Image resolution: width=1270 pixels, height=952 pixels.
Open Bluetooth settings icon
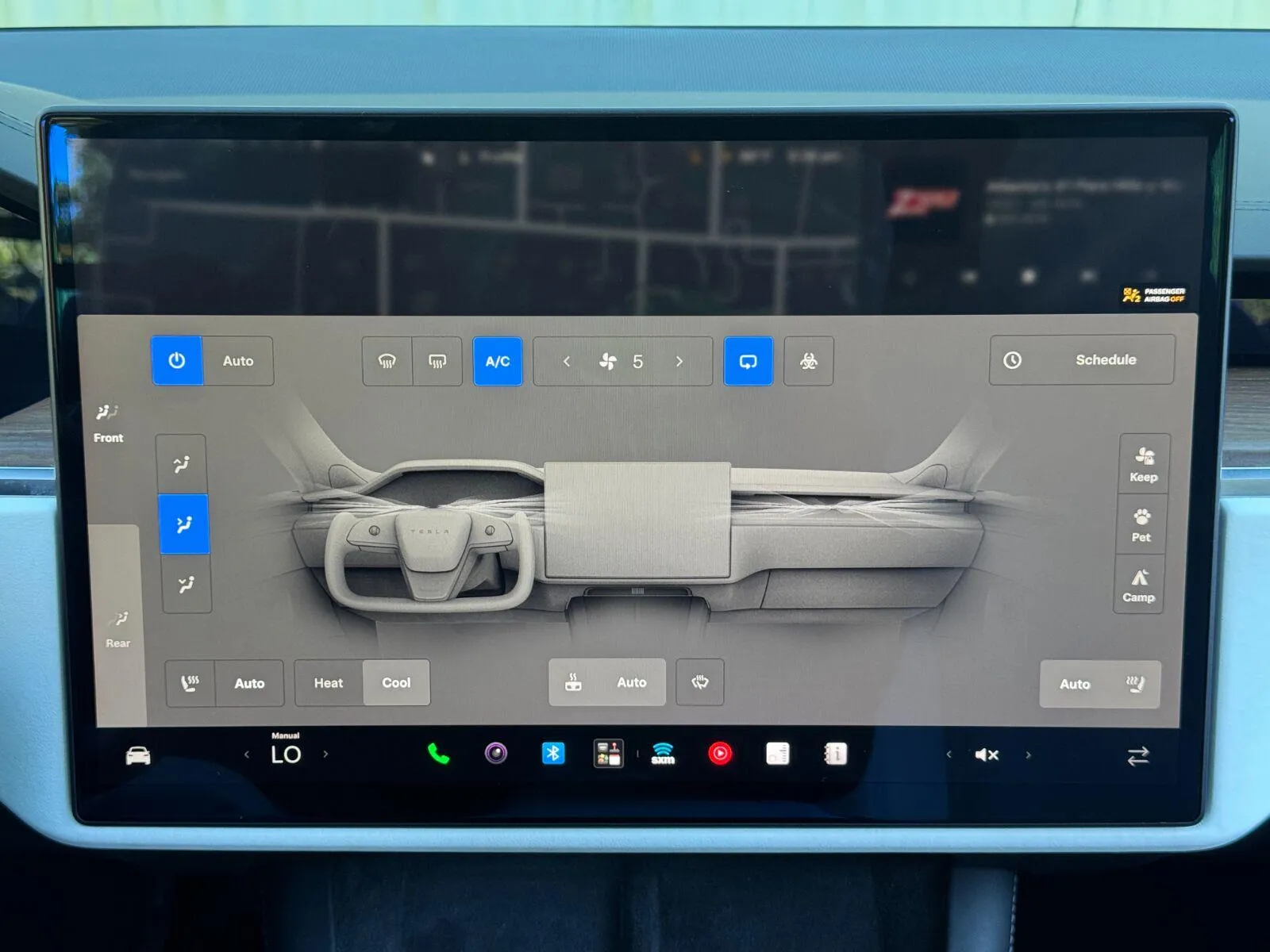pyautogui.click(x=553, y=753)
